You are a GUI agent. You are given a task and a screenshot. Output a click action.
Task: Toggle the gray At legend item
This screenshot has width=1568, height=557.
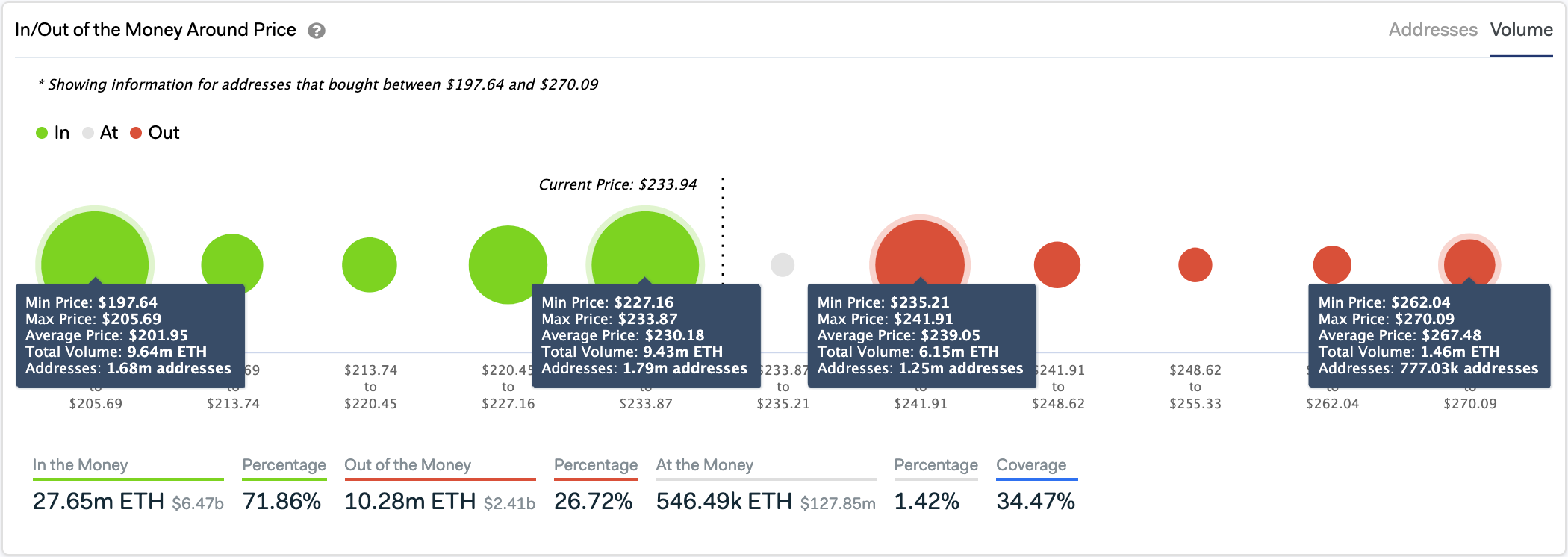(100, 133)
